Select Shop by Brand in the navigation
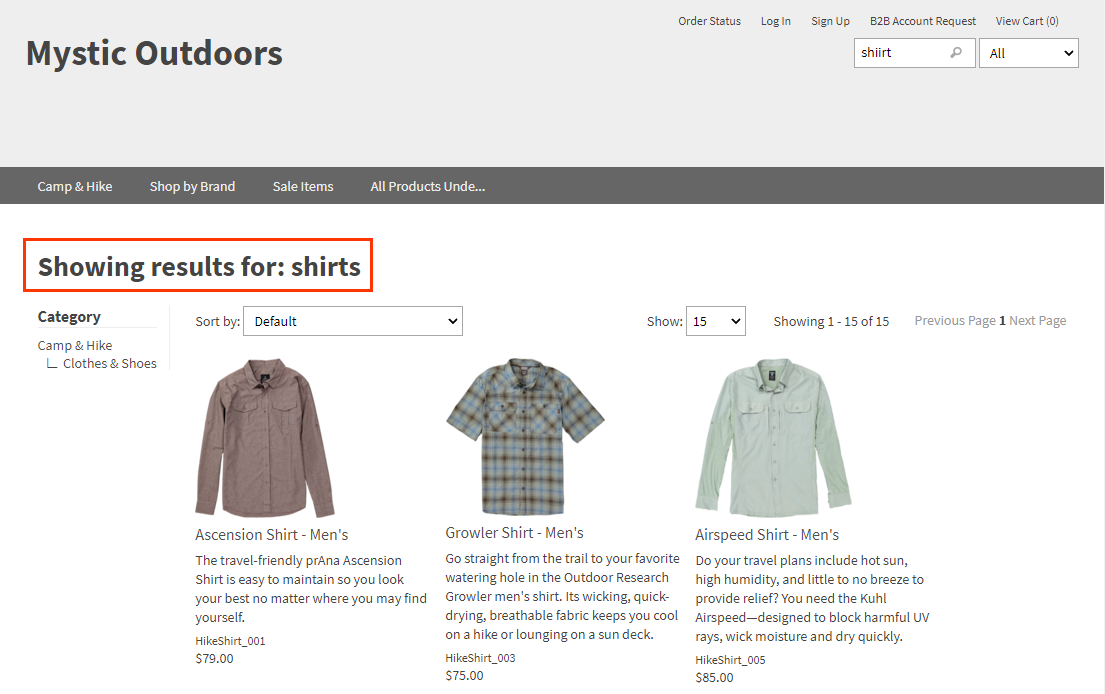The height and width of the screenshot is (694, 1105). tap(192, 186)
